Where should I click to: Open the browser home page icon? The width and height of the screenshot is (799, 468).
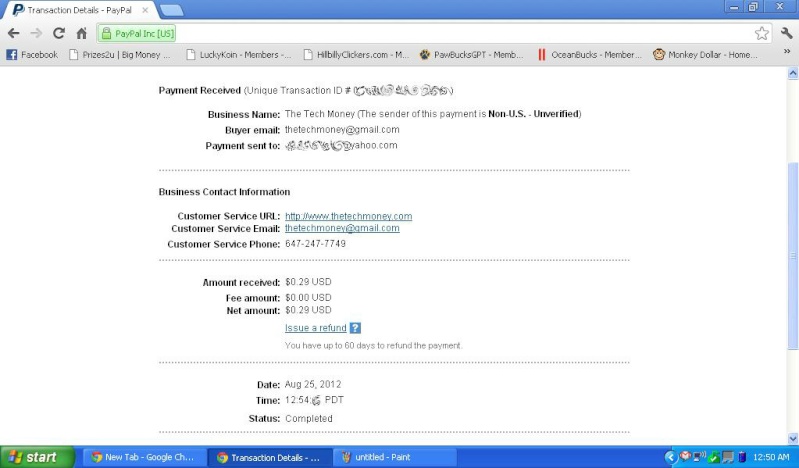coord(82,34)
